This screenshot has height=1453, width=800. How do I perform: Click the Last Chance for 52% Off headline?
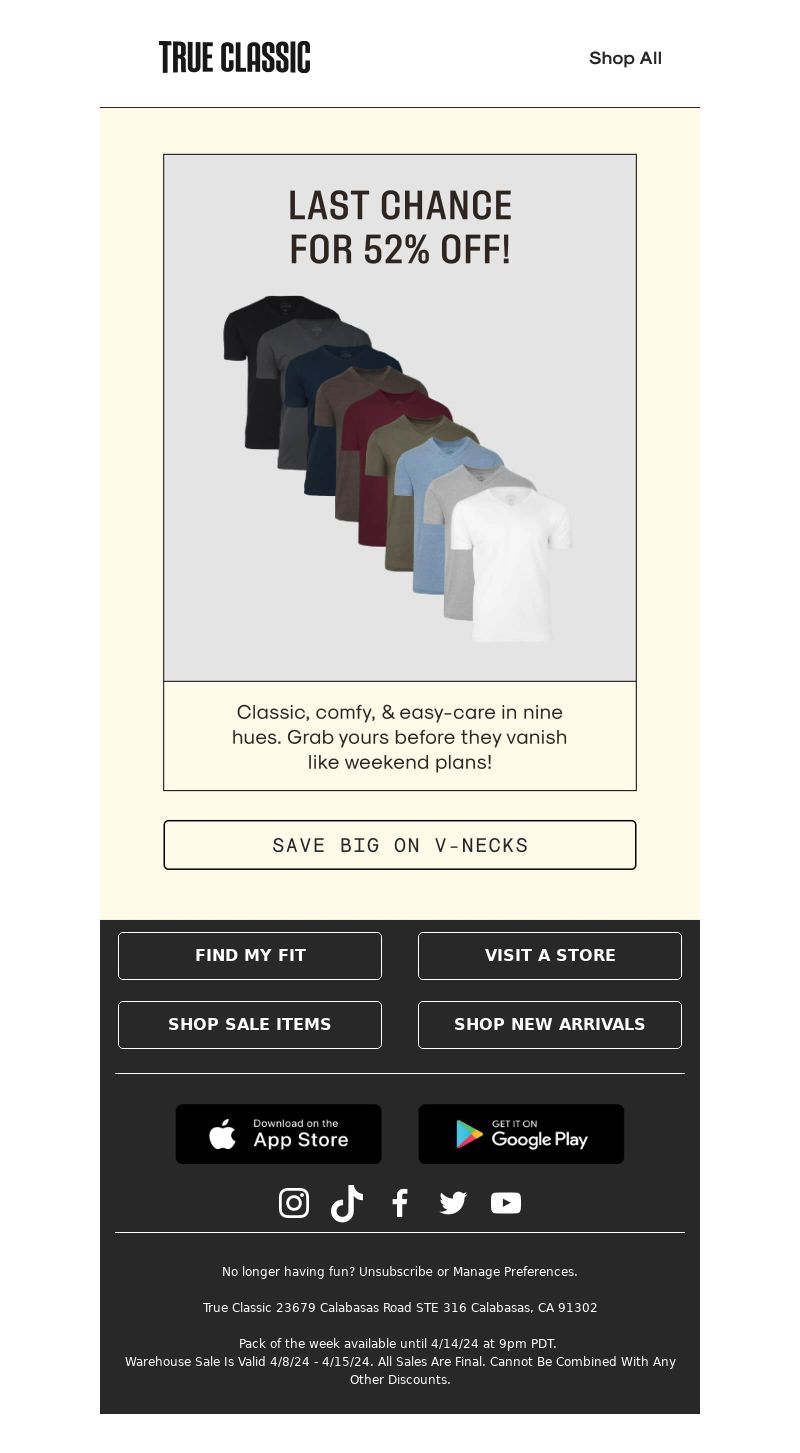pyautogui.click(x=400, y=227)
